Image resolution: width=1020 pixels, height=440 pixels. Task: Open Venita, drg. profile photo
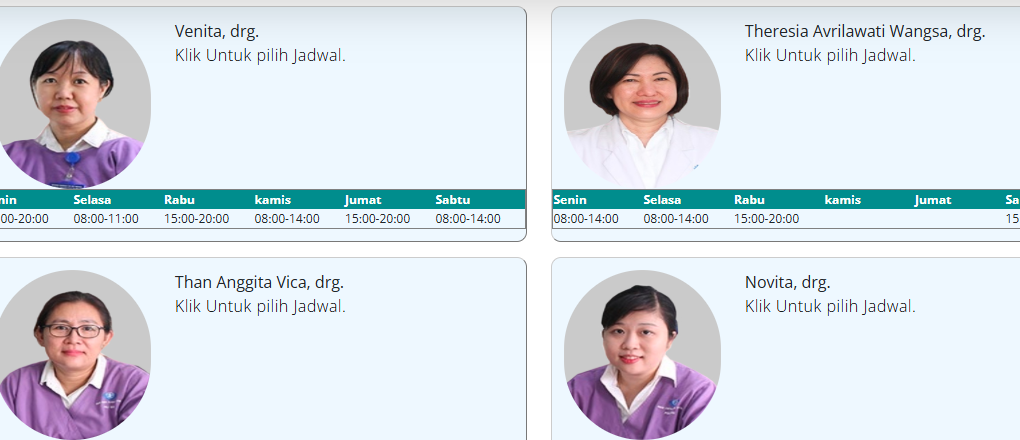(73, 103)
